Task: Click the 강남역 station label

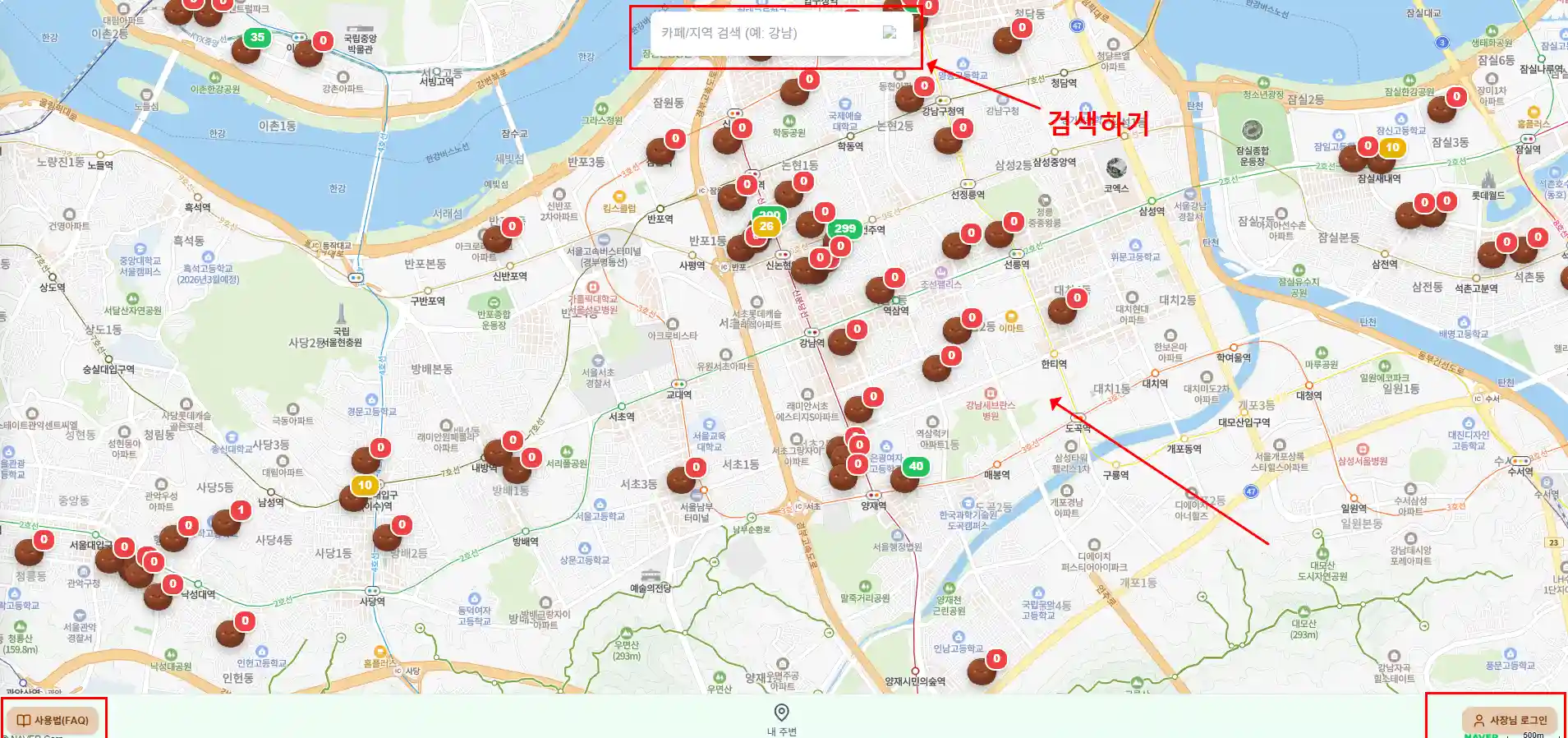Action: [812, 343]
